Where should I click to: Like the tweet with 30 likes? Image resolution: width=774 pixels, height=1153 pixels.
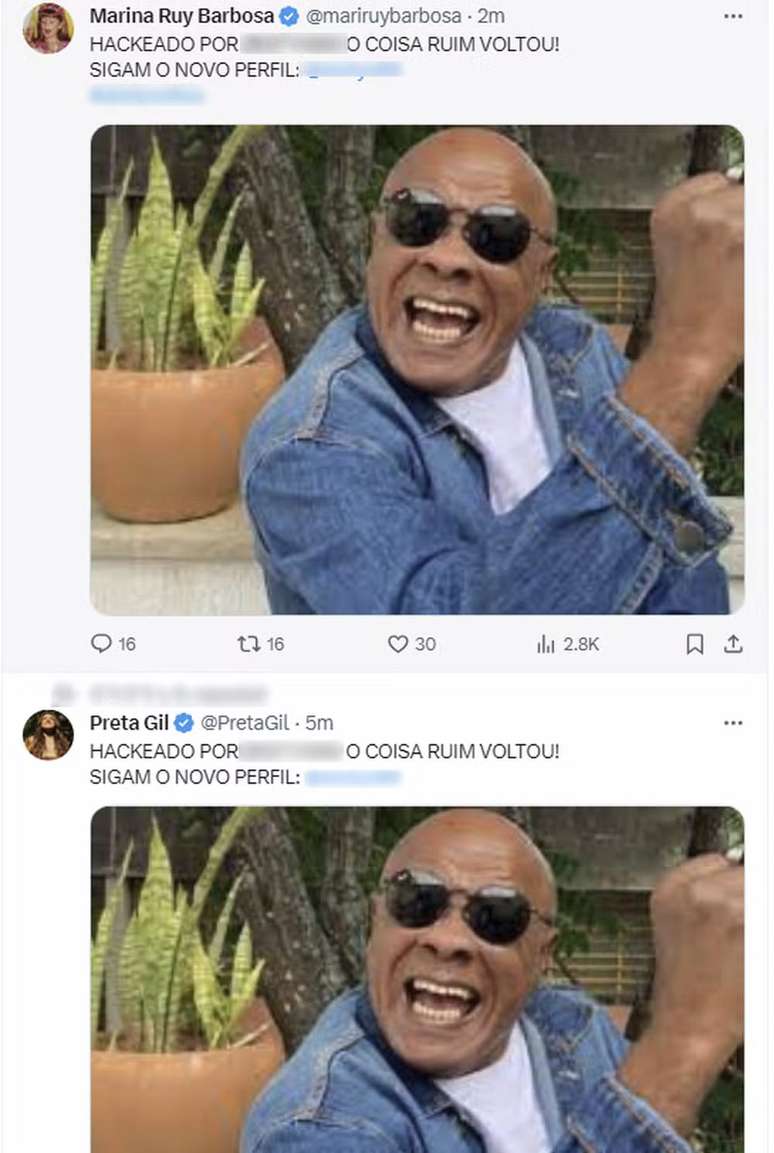pyautogui.click(x=398, y=644)
